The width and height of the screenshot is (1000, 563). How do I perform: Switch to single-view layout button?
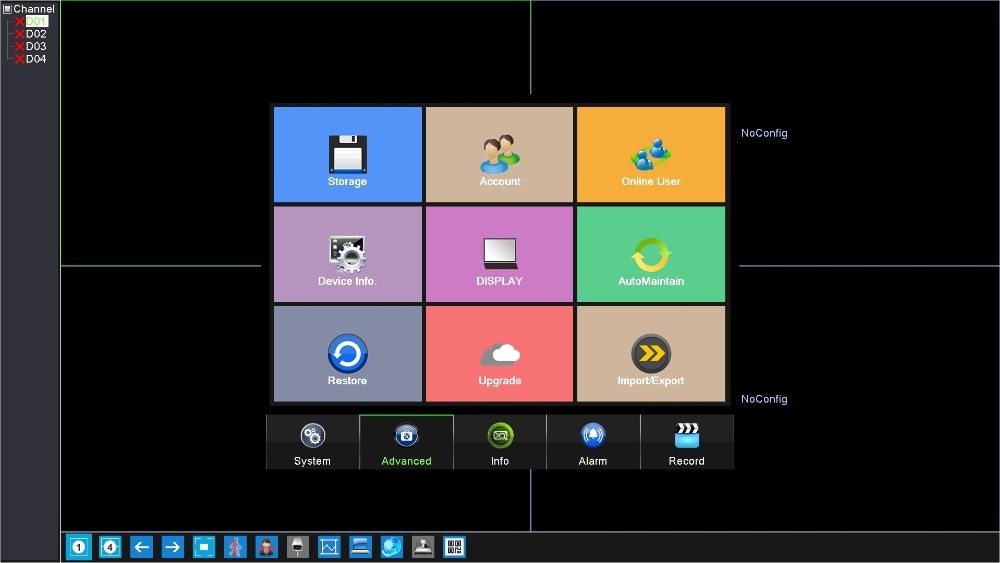(x=79, y=547)
